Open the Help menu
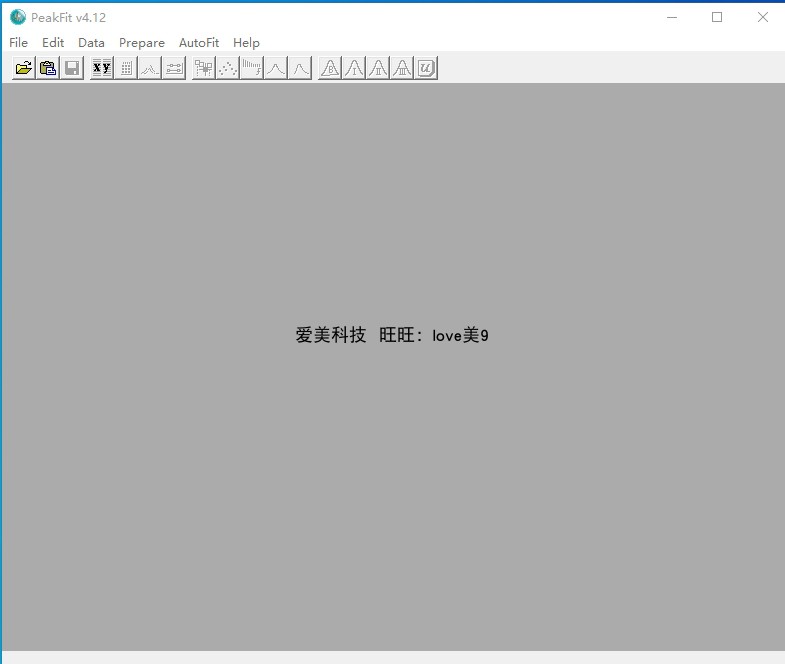This screenshot has height=664, width=785. pyautogui.click(x=246, y=43)
